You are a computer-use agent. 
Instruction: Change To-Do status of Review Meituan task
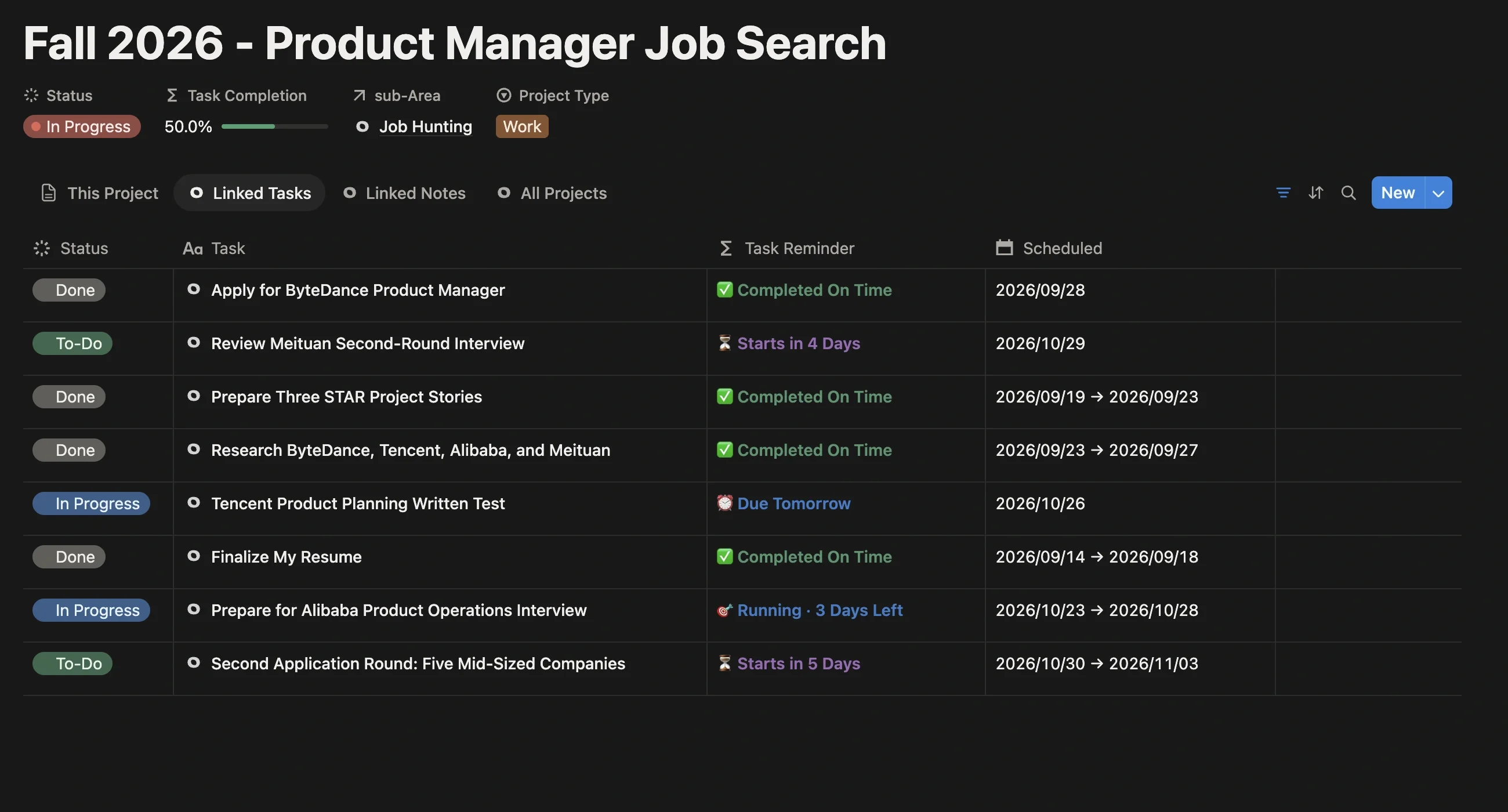tap(72, 343)
